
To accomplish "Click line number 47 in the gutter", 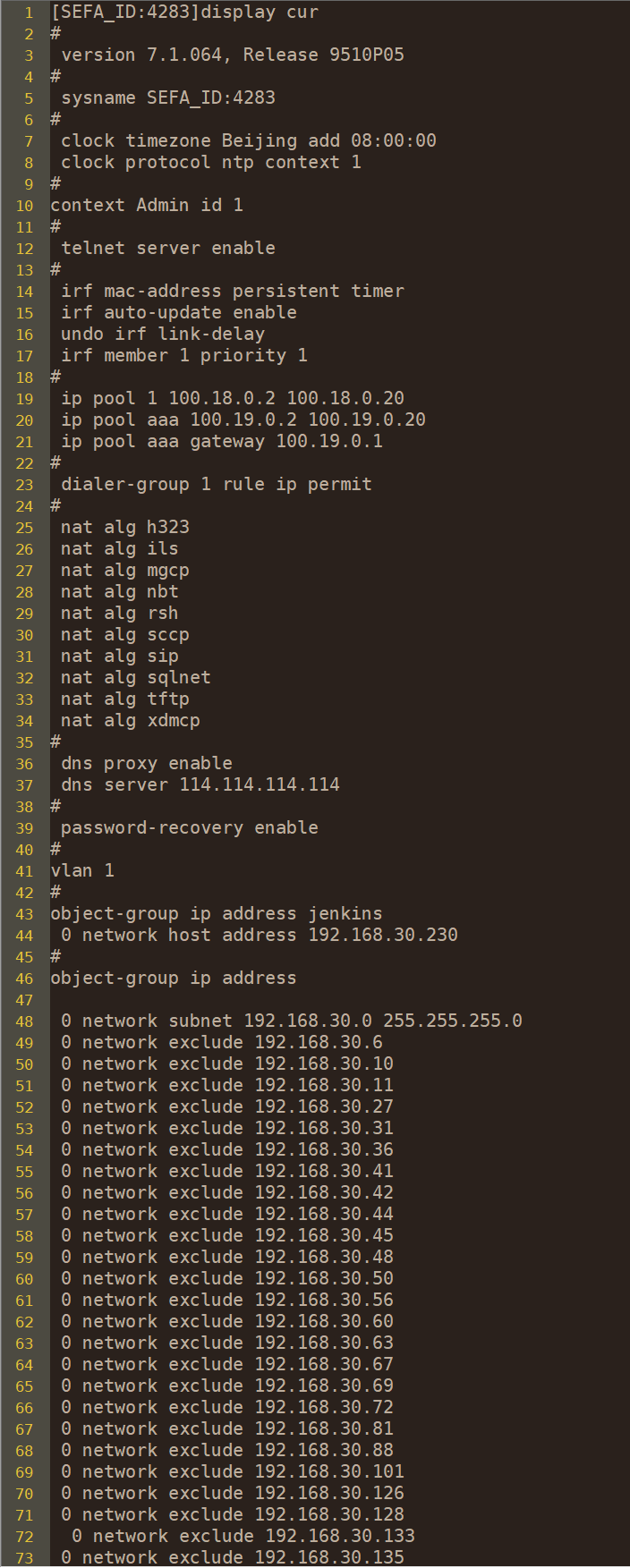I will click(x=24, y=1000).
